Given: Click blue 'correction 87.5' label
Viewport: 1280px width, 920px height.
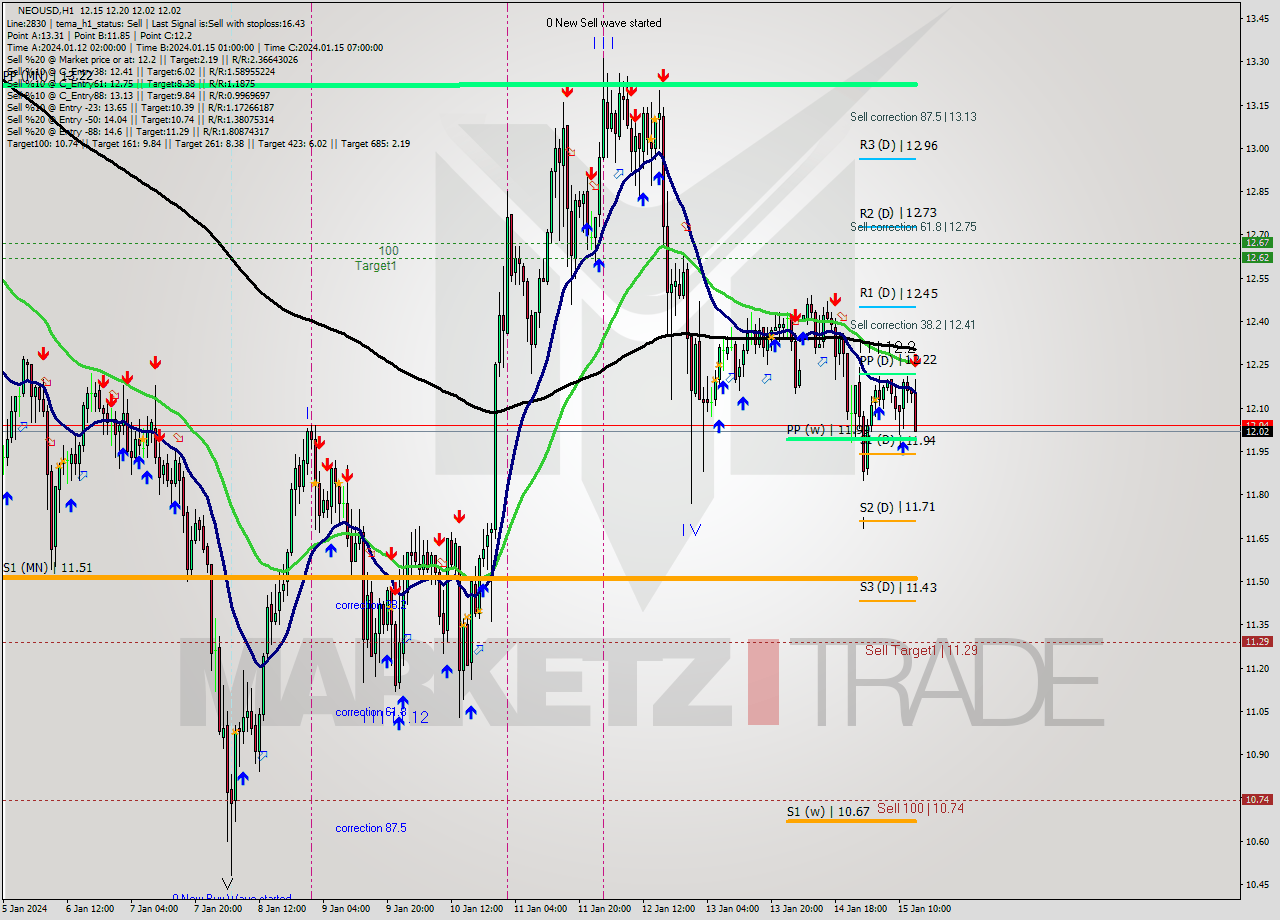Looking at the screenshot, I should 371,828.
